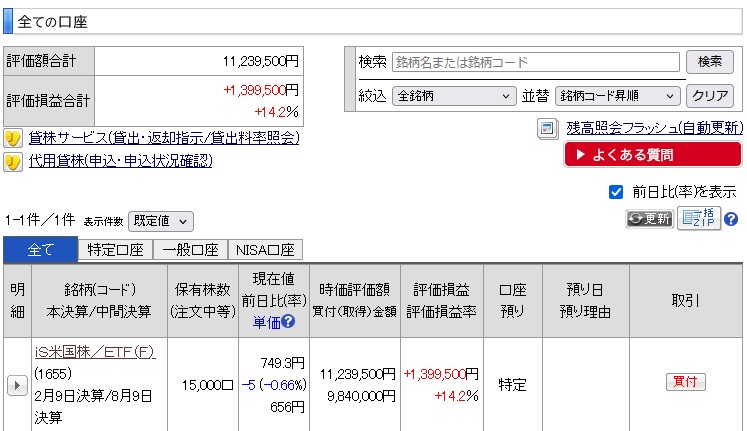The height and width of the screenshot is (431, 747).
Task: Click the 特定 account type cell
Action: [512, 385]
